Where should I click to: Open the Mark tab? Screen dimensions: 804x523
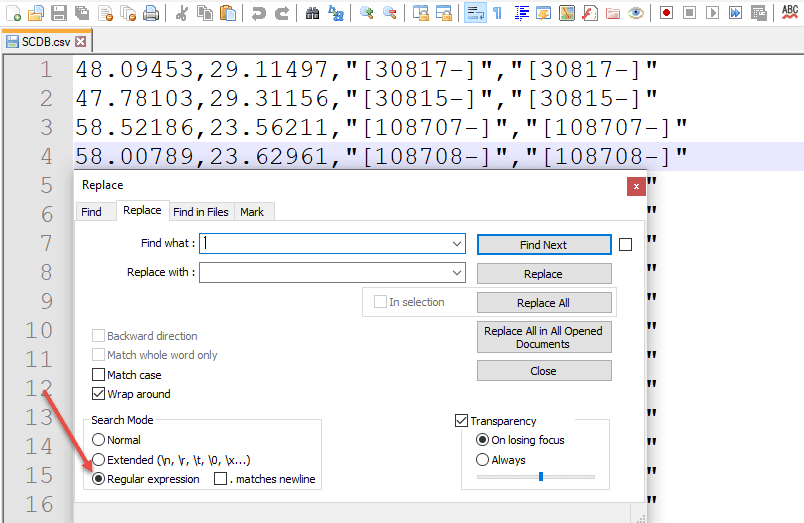pyautogui.click(x=252, y=212)
